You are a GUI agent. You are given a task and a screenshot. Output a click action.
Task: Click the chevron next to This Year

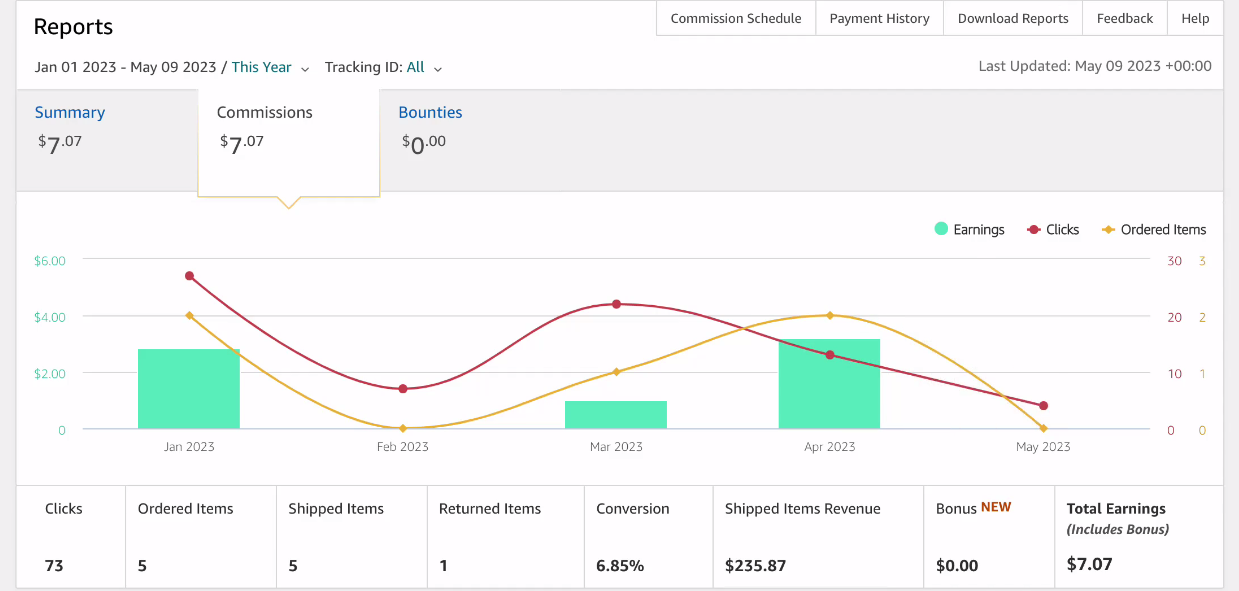point(305,69)
